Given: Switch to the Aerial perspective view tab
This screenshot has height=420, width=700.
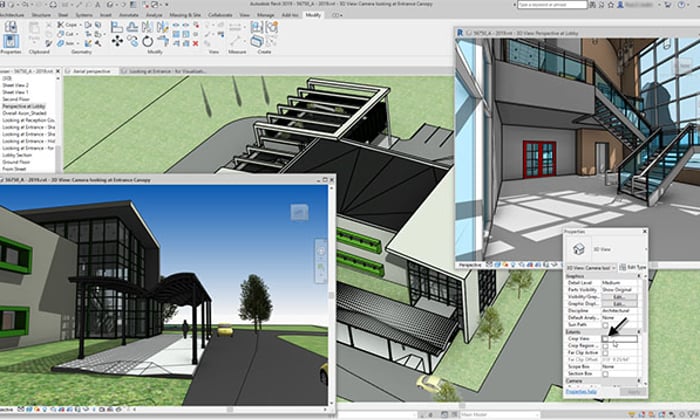Looking at the screenshot, I should click(92, 72).
